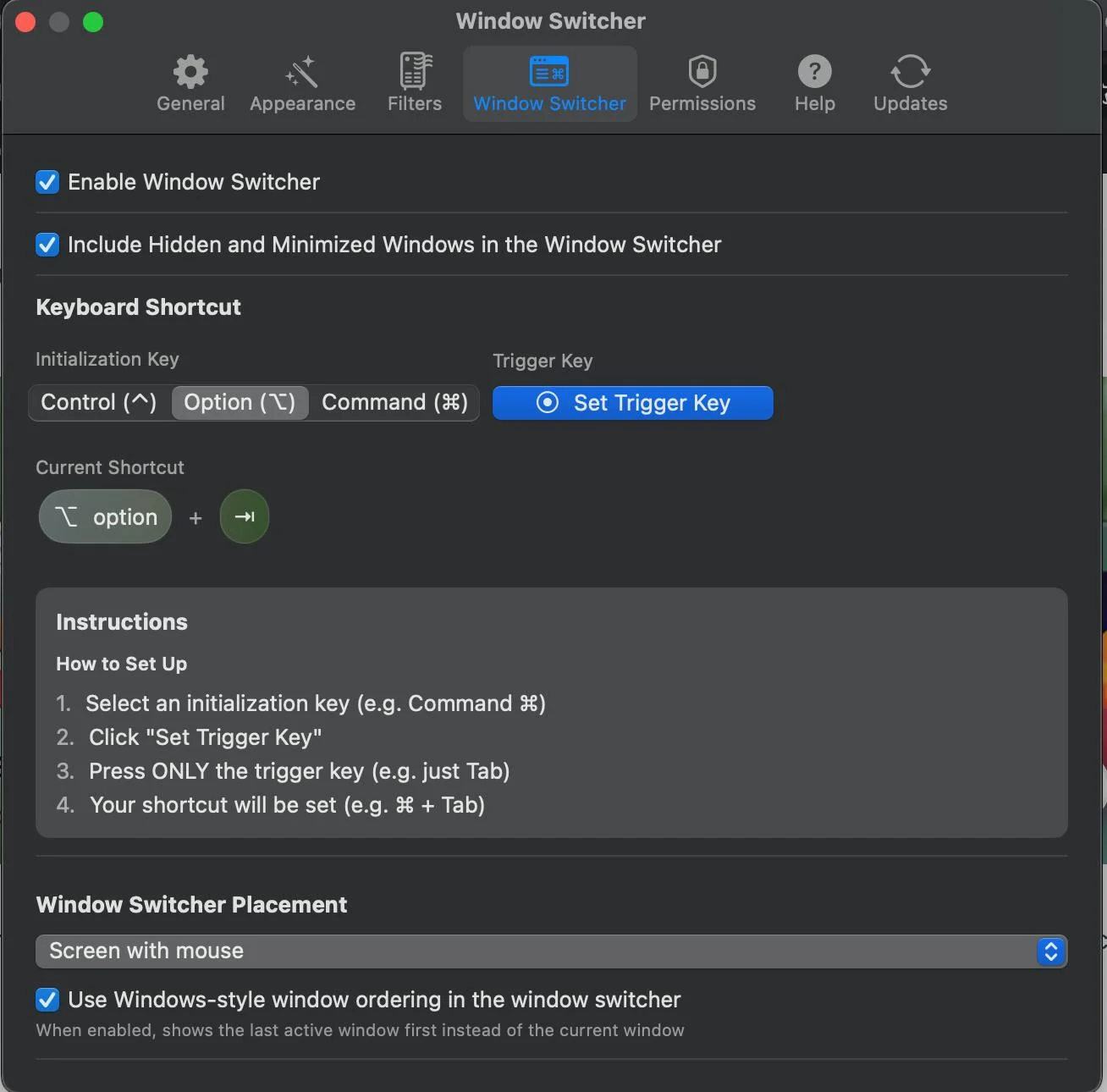Open the Screen with mouse placement dropdown
Viewport: 1107px width, 1092px height.
pos(551,951)
